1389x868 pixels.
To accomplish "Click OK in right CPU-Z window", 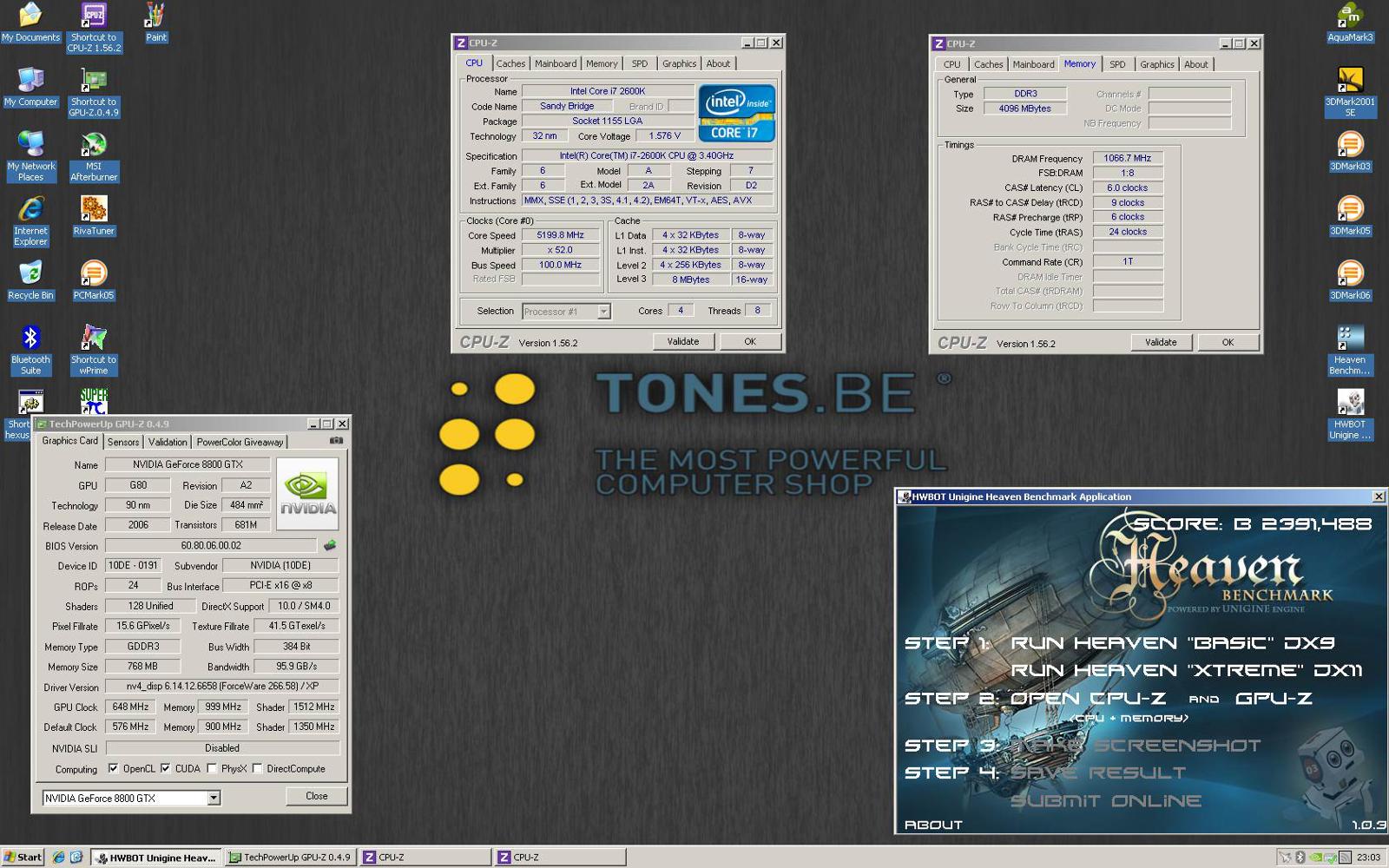I will pyautogui.click(x=1228, y=342).
